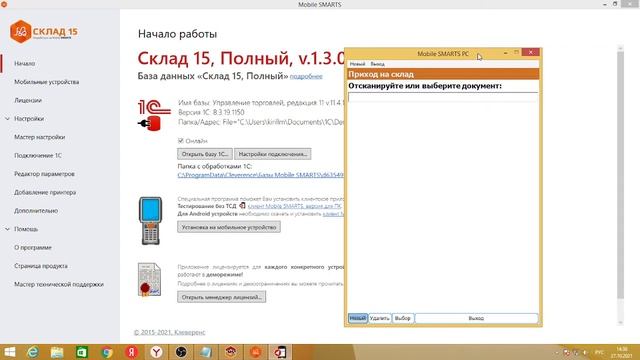Open Лицензии in the sidebar
Screen dimensions: 640x360
[x=28, y=100]
